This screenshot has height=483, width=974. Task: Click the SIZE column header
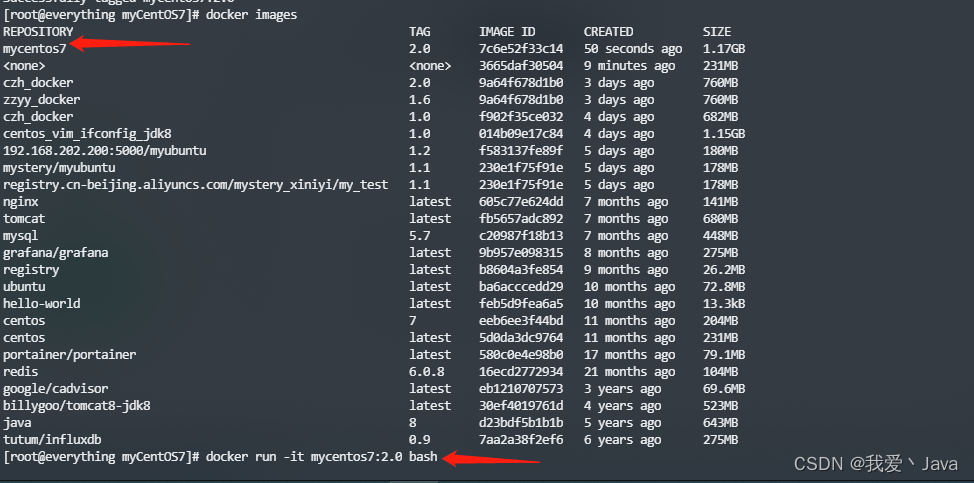click(717, 32)
